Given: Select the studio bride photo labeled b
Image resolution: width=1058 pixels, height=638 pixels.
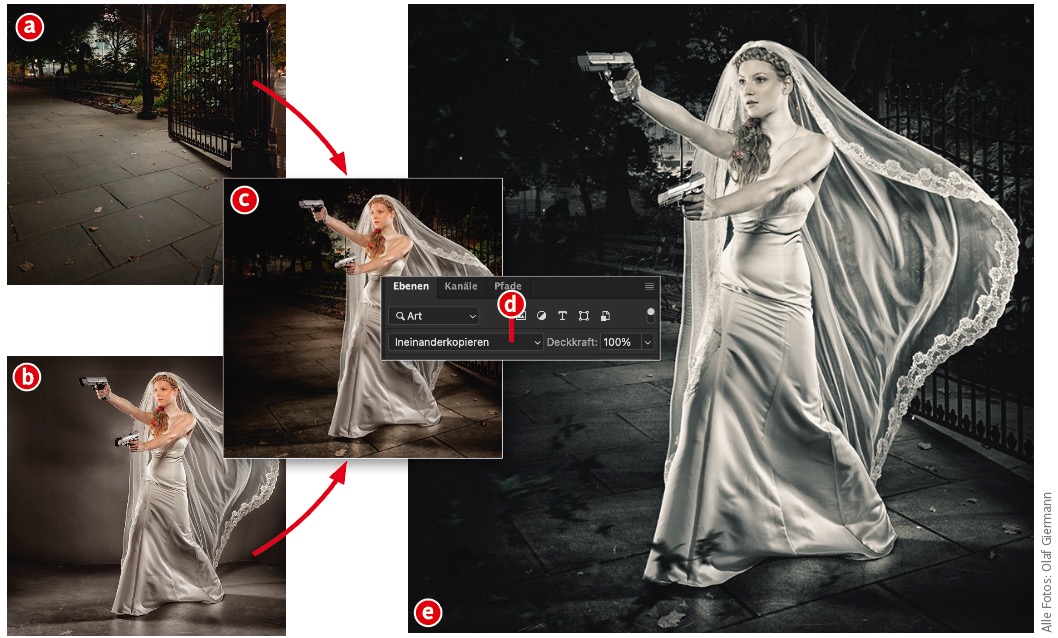Looking at the screenshot, I should (x=146, y=496).
